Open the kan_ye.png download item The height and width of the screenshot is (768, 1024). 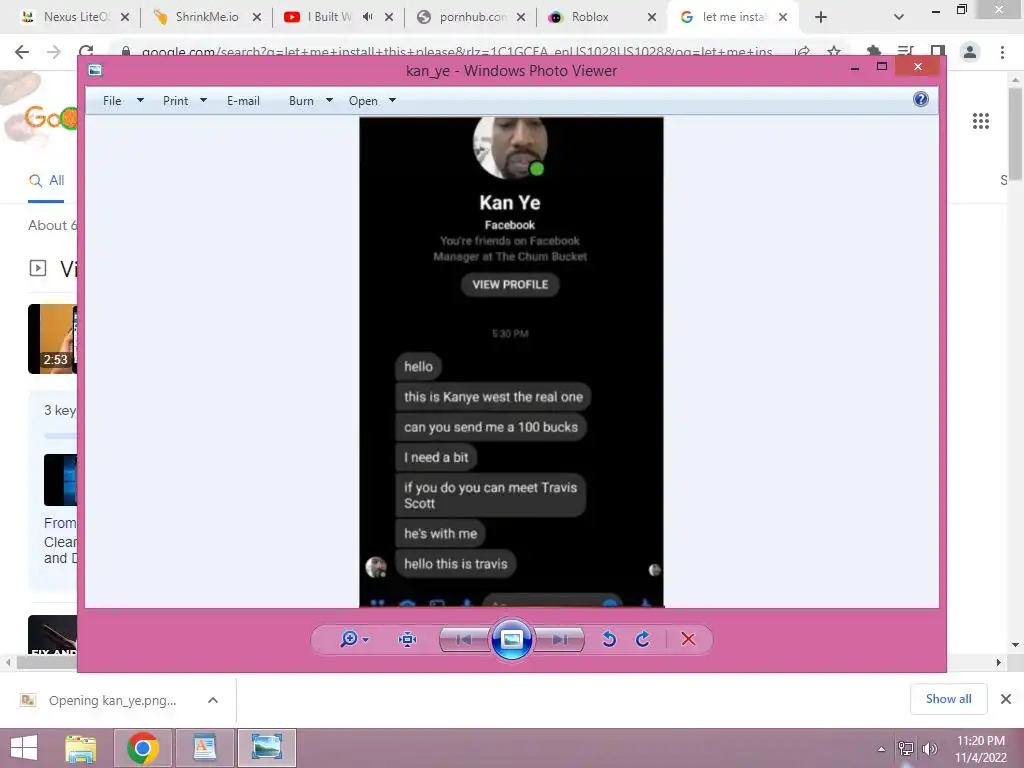[112, 700]
